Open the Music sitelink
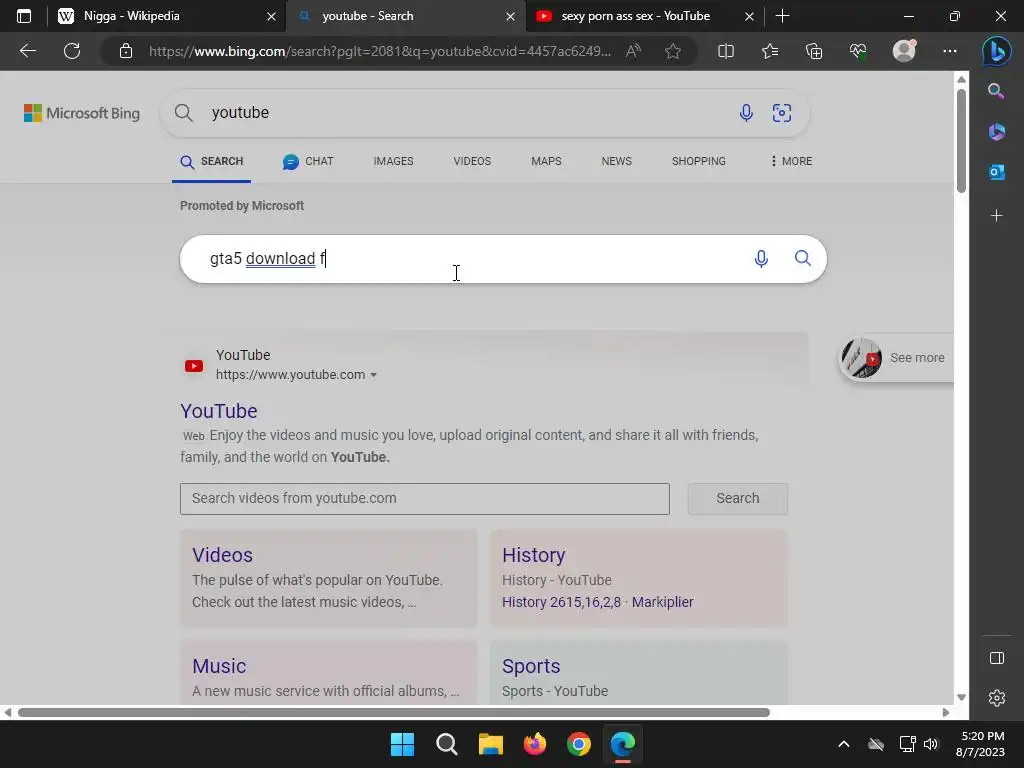Image resolution: width=1024 pixels, height=768 pixels. 219,665
